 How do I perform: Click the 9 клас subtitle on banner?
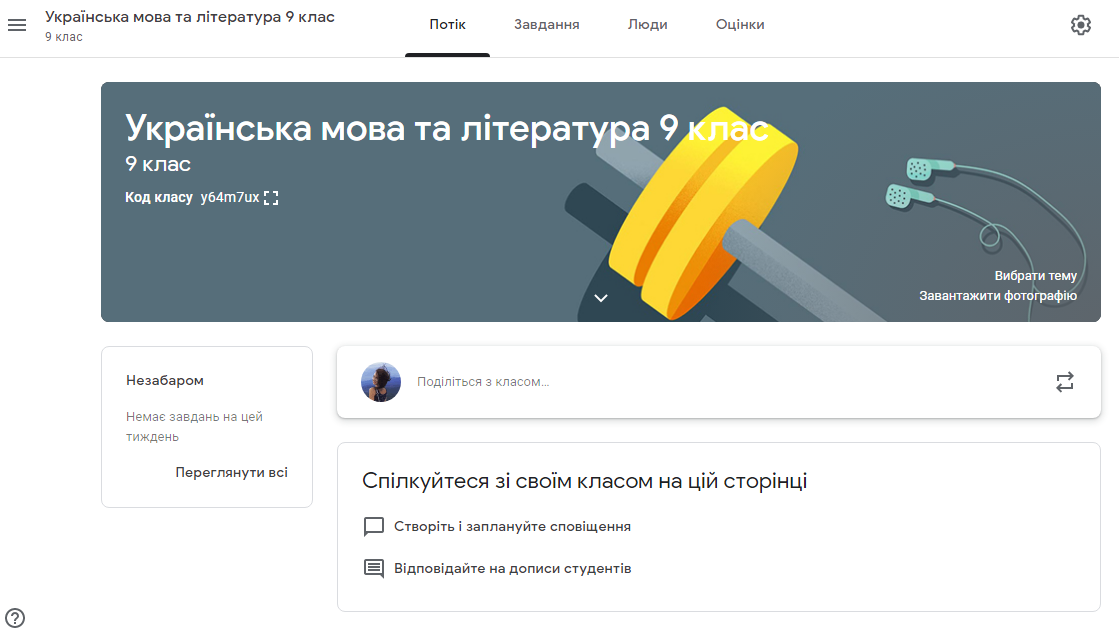(x=158, y=163)
